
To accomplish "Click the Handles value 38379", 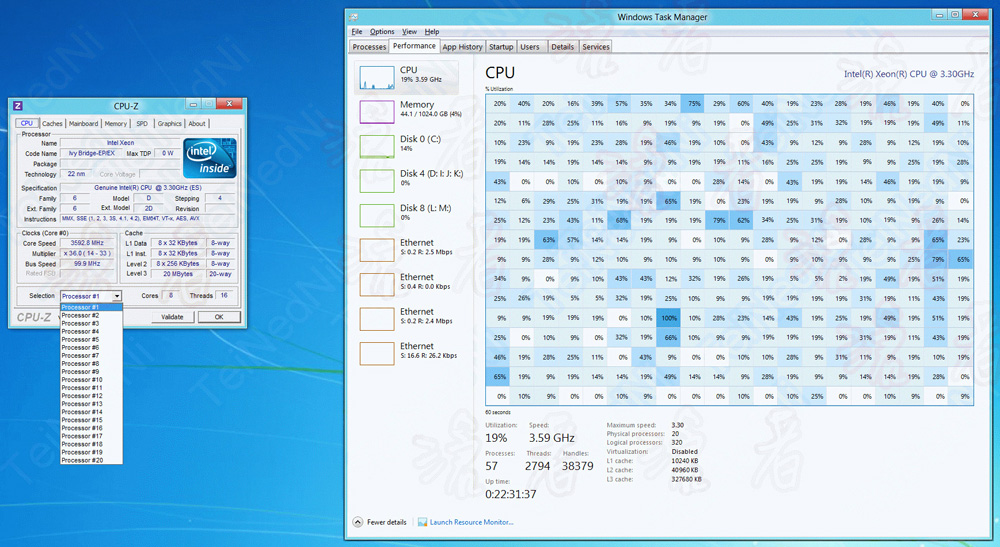I will pos(578,466).
